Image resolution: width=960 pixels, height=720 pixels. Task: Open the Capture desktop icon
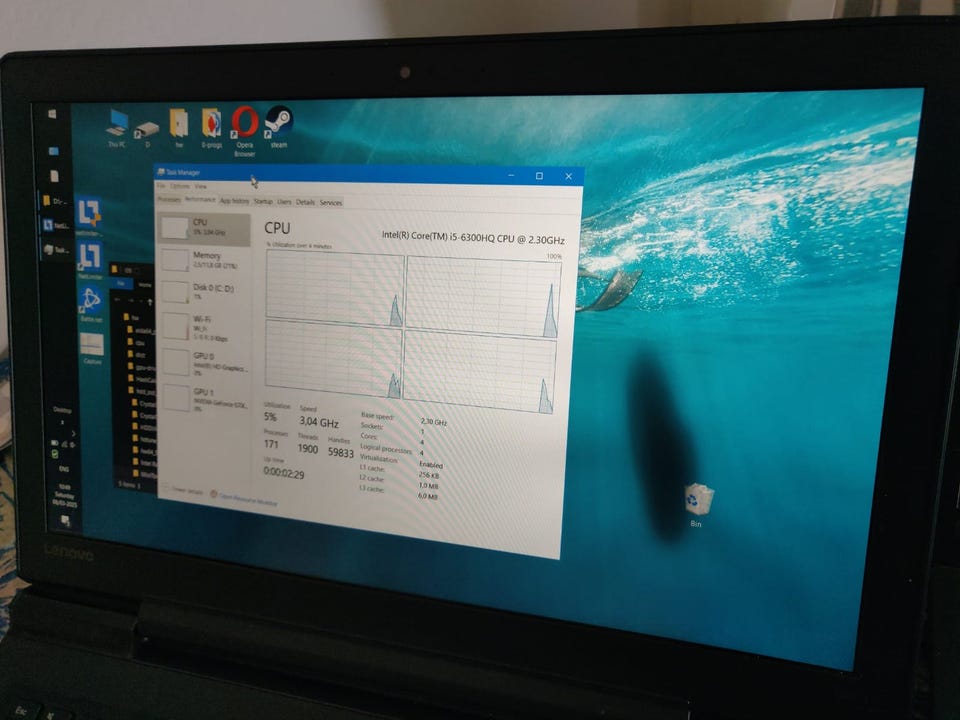click(x=92, y=348)
